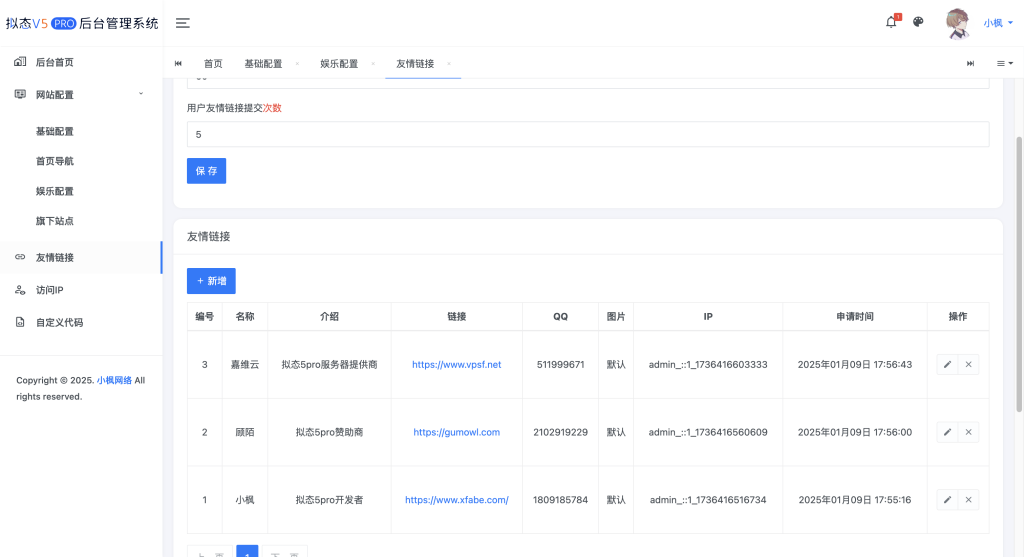Open 首页导航 submenu item

[55, 161]
